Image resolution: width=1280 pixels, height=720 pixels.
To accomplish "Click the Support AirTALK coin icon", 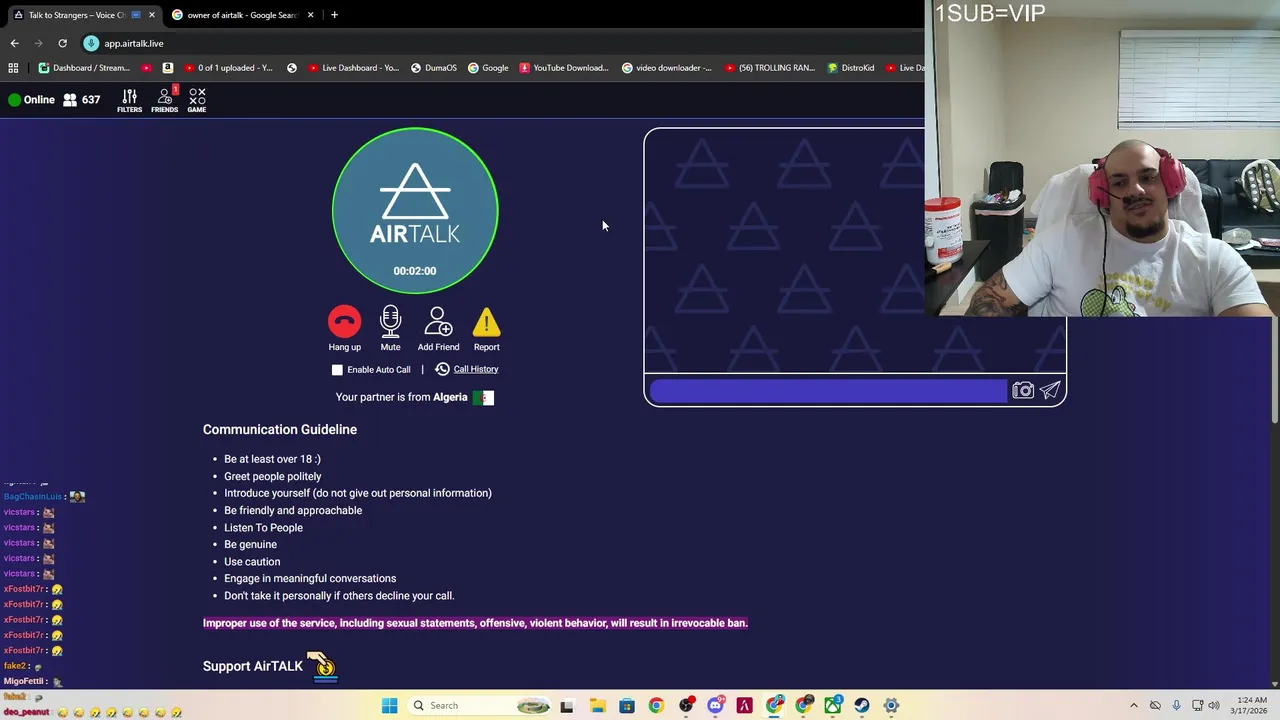I will (x=322, y=666).
